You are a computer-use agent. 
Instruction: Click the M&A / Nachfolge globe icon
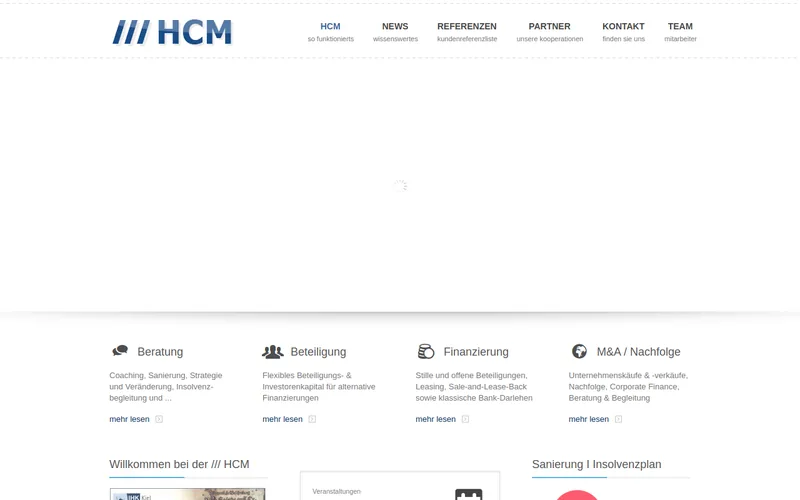[579, 351]
